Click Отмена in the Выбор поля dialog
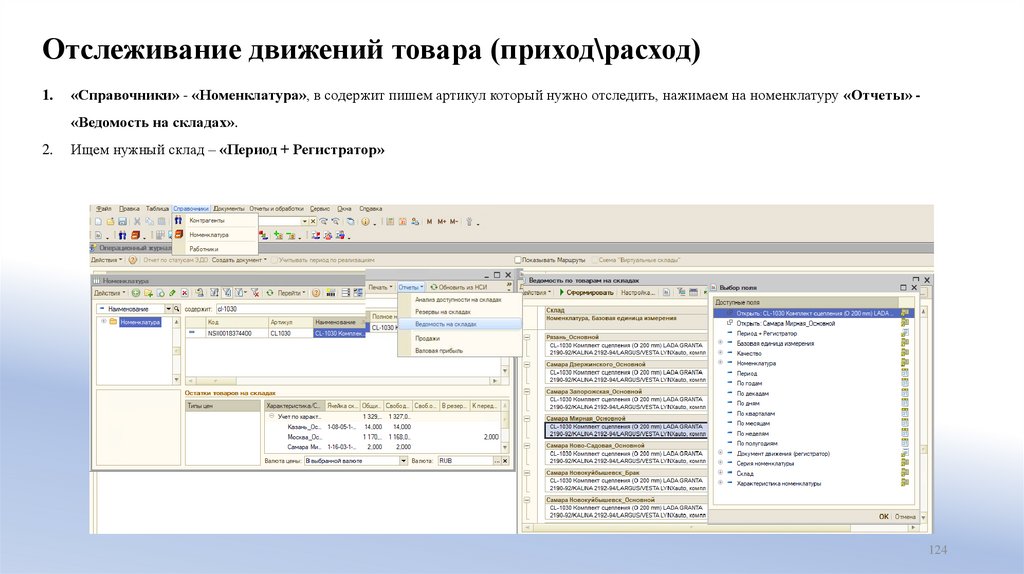Screen dimensions: 1024x574 tap(905, 517)
